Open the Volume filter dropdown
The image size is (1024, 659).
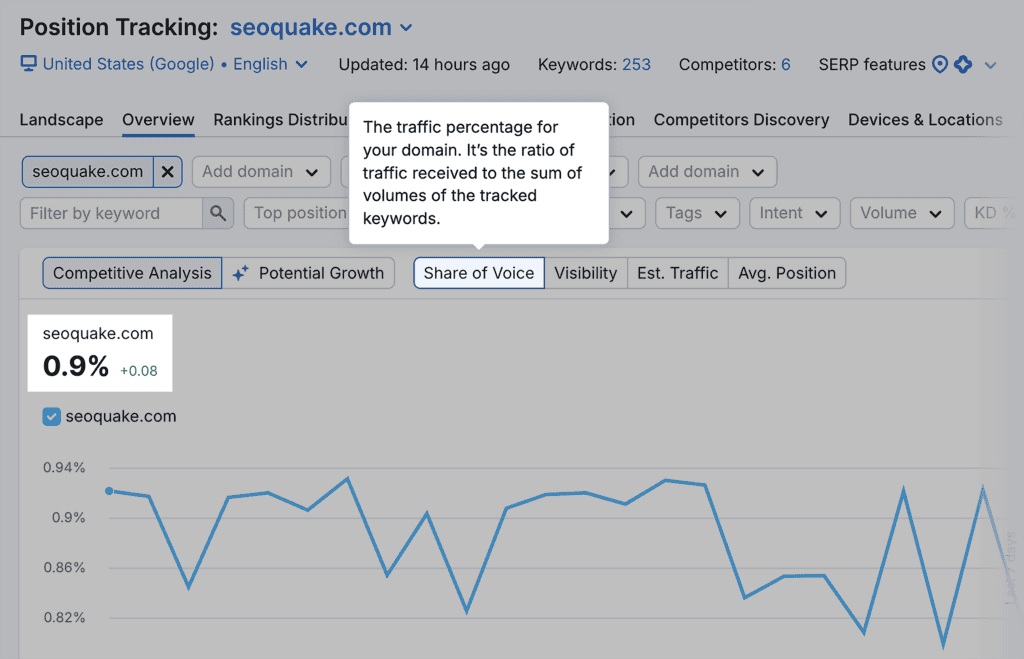pyautogui.click(x=901, y=213)
